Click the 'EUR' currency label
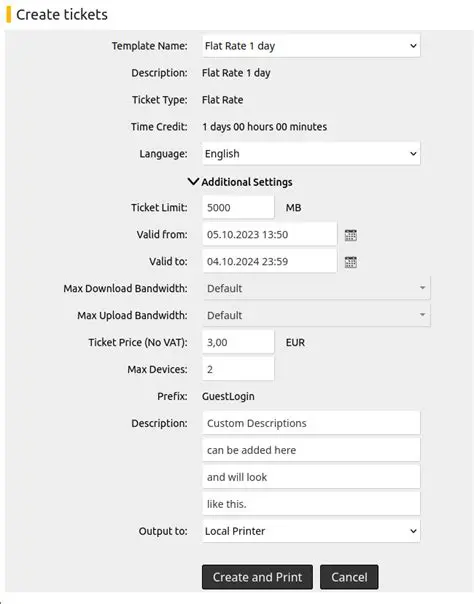Viewport: 474px width, 604px height. tap(295, 342)
